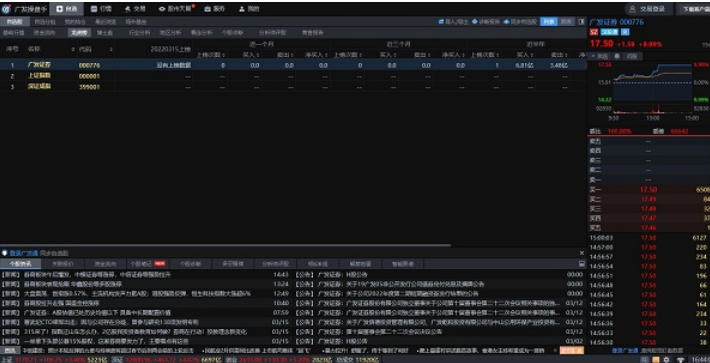Sort 近一个月 卖出 column

coord(285,54)
